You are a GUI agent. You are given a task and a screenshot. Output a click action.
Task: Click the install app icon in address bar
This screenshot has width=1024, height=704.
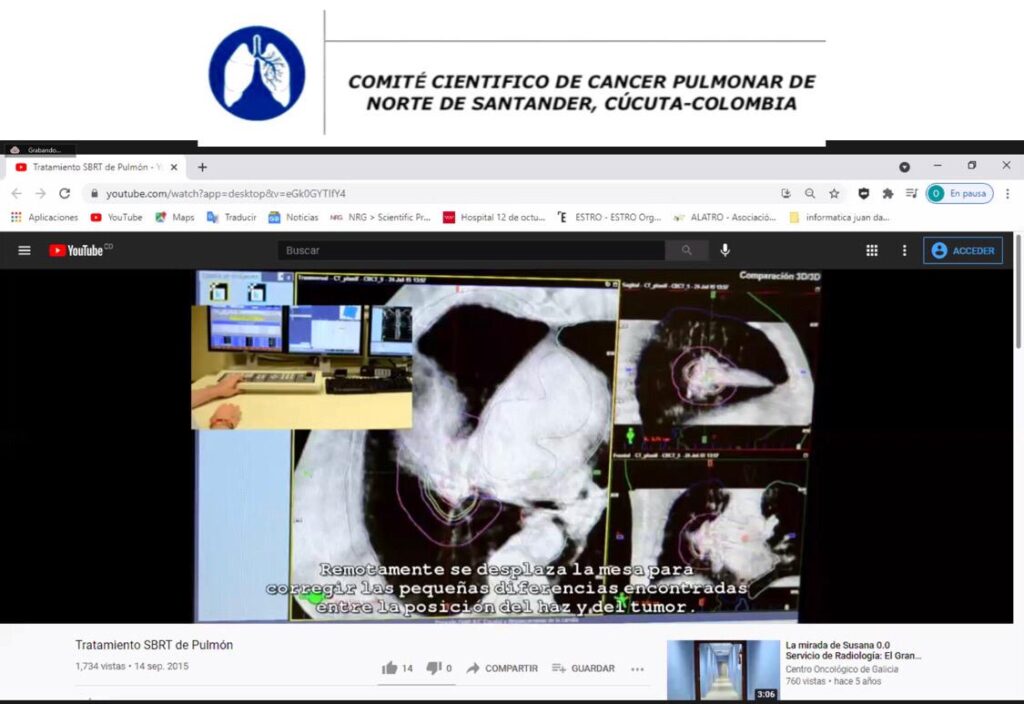point(786,193)
